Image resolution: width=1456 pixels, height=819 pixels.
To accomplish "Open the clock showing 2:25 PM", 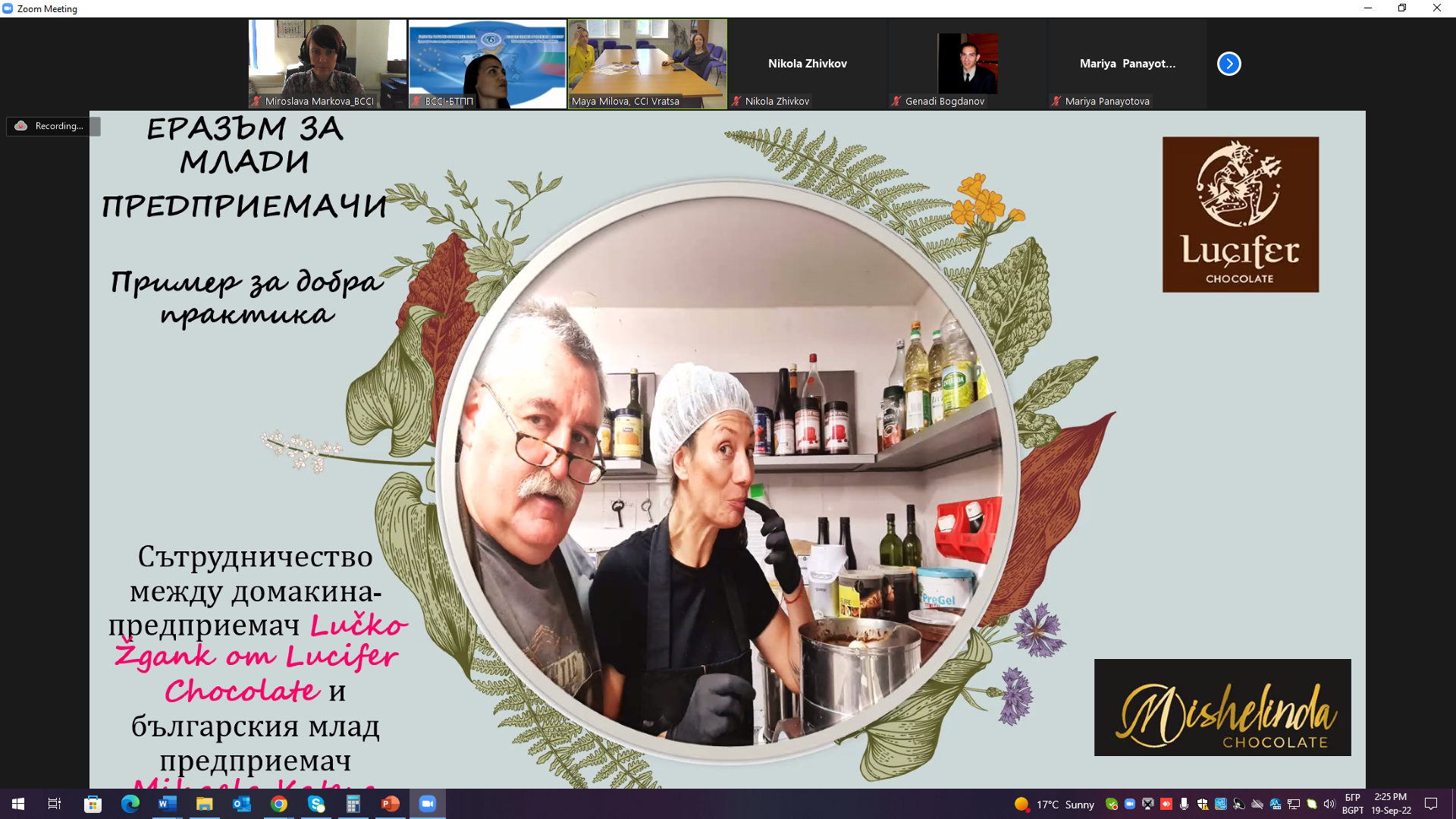I will pos(1391,804).
